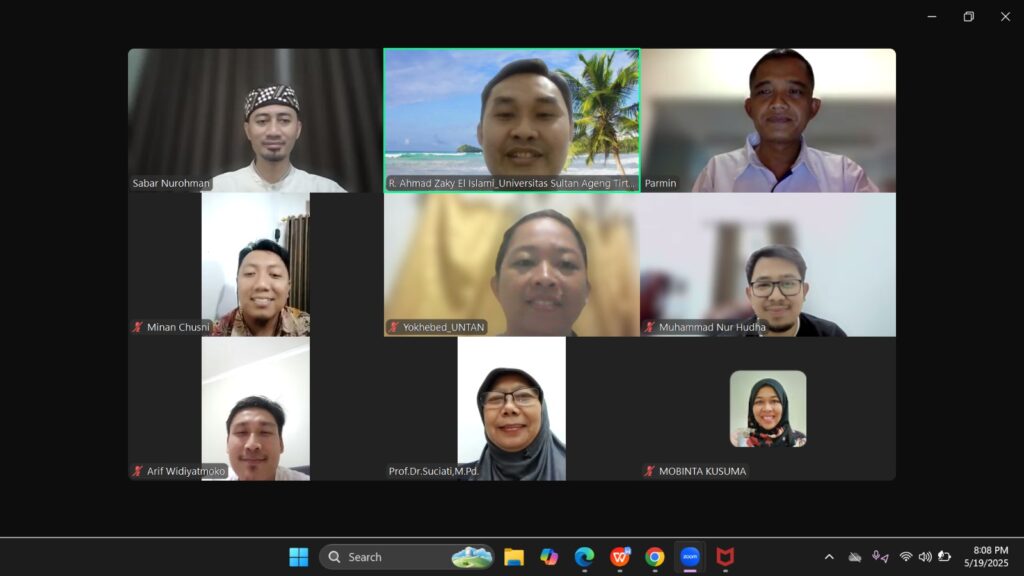Image resolution: width=1024 pixels, height=576 pixels.
Task: Click the 'Prof.Dr.Suciati,M.Pd.' name label
Action: [x=434, y=471]
